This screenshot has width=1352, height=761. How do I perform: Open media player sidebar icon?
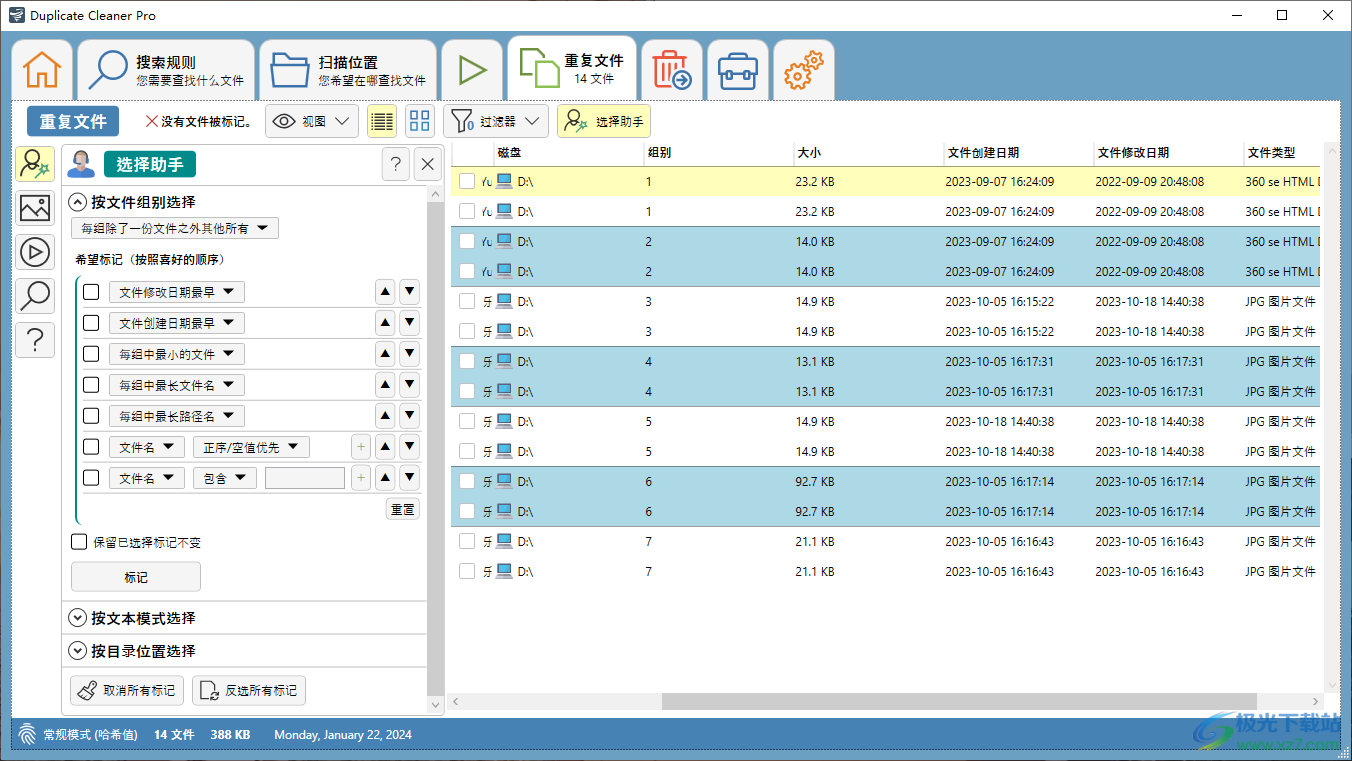click(x=35, y=252)
